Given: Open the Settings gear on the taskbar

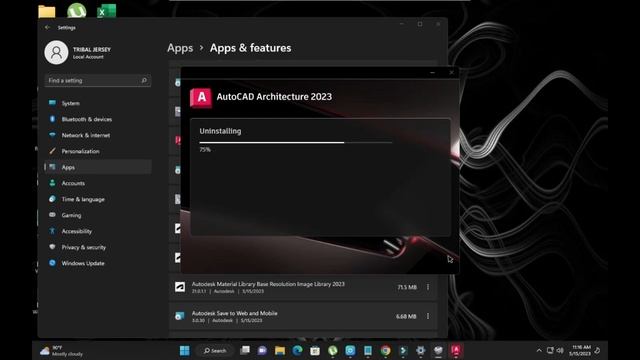Looking at the screenshot, I should 420,351.
